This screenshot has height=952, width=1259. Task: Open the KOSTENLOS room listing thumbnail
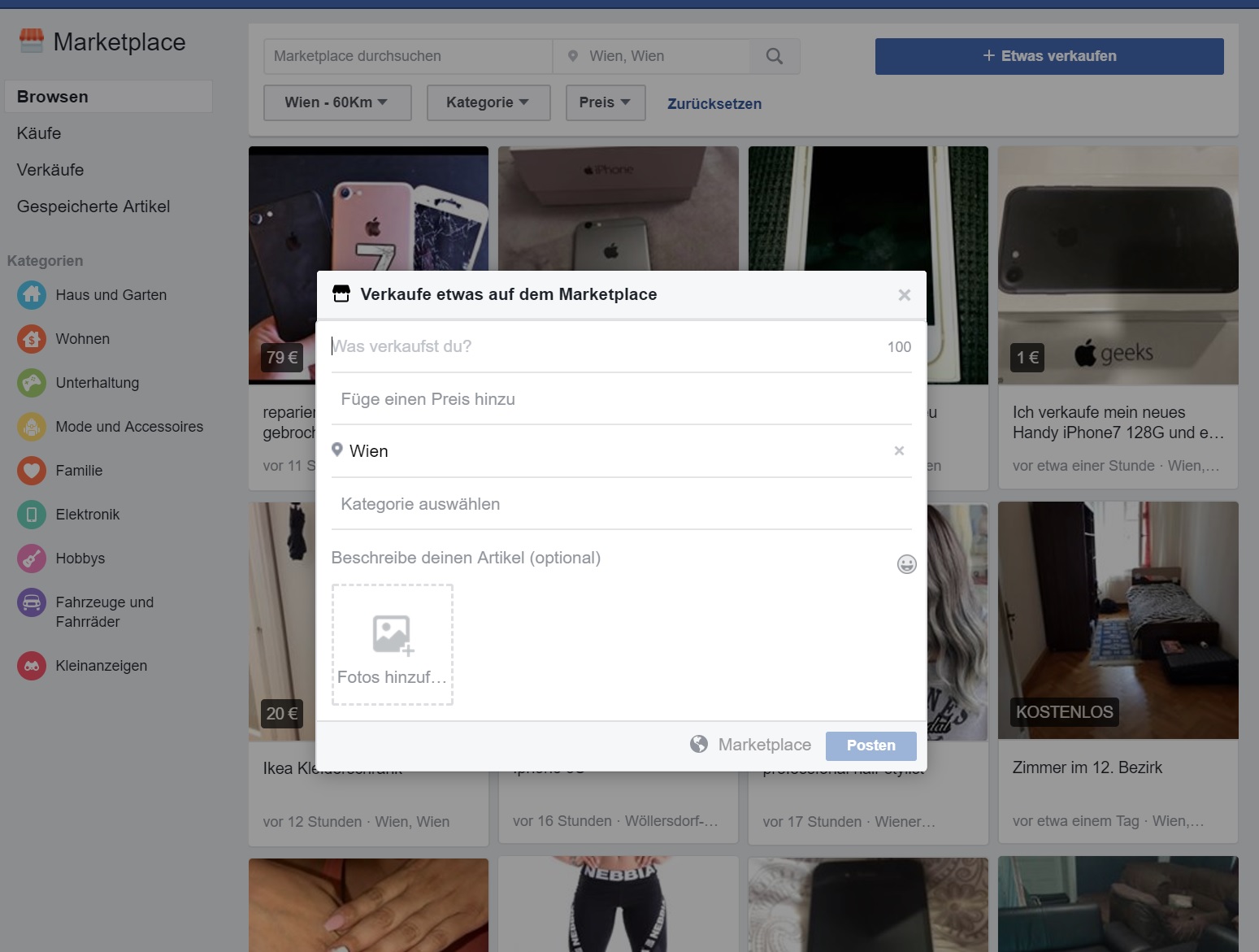click(1118, 620)
